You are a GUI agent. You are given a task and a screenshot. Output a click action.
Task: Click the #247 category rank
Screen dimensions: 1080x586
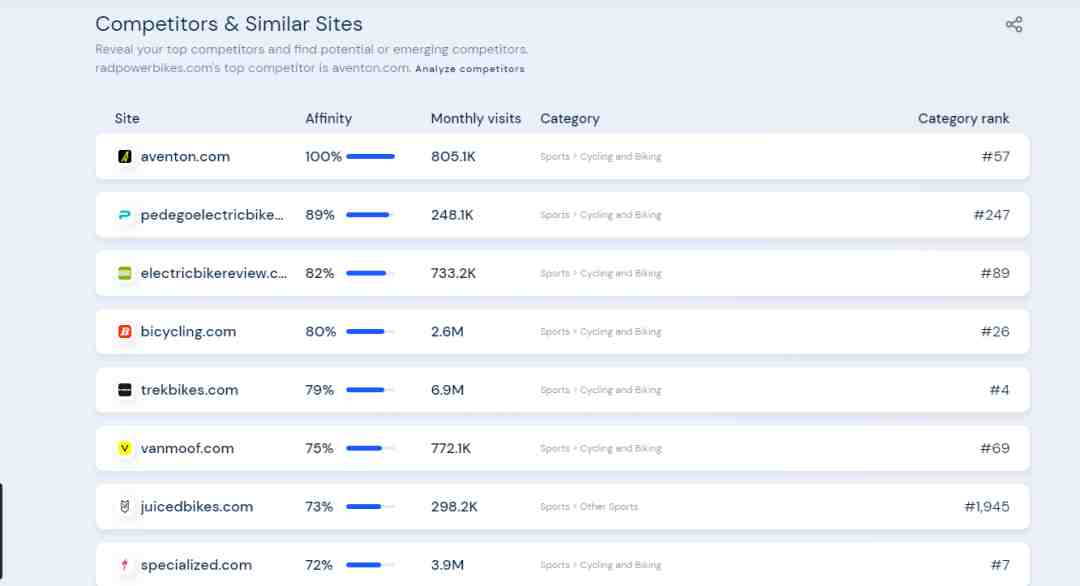tap(992, 215)
